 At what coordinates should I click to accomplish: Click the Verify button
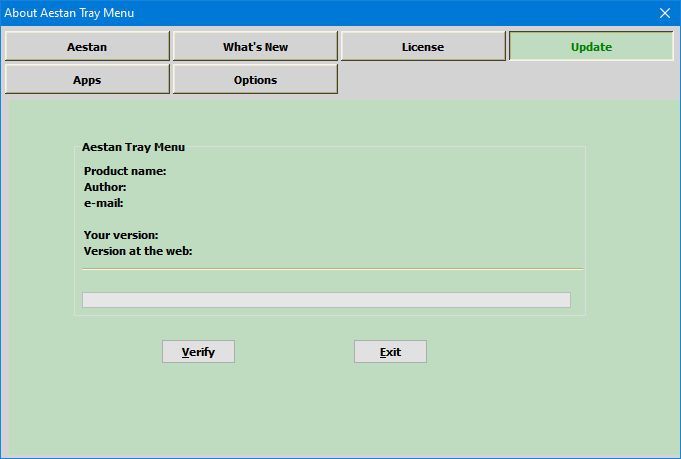point(198,351)
